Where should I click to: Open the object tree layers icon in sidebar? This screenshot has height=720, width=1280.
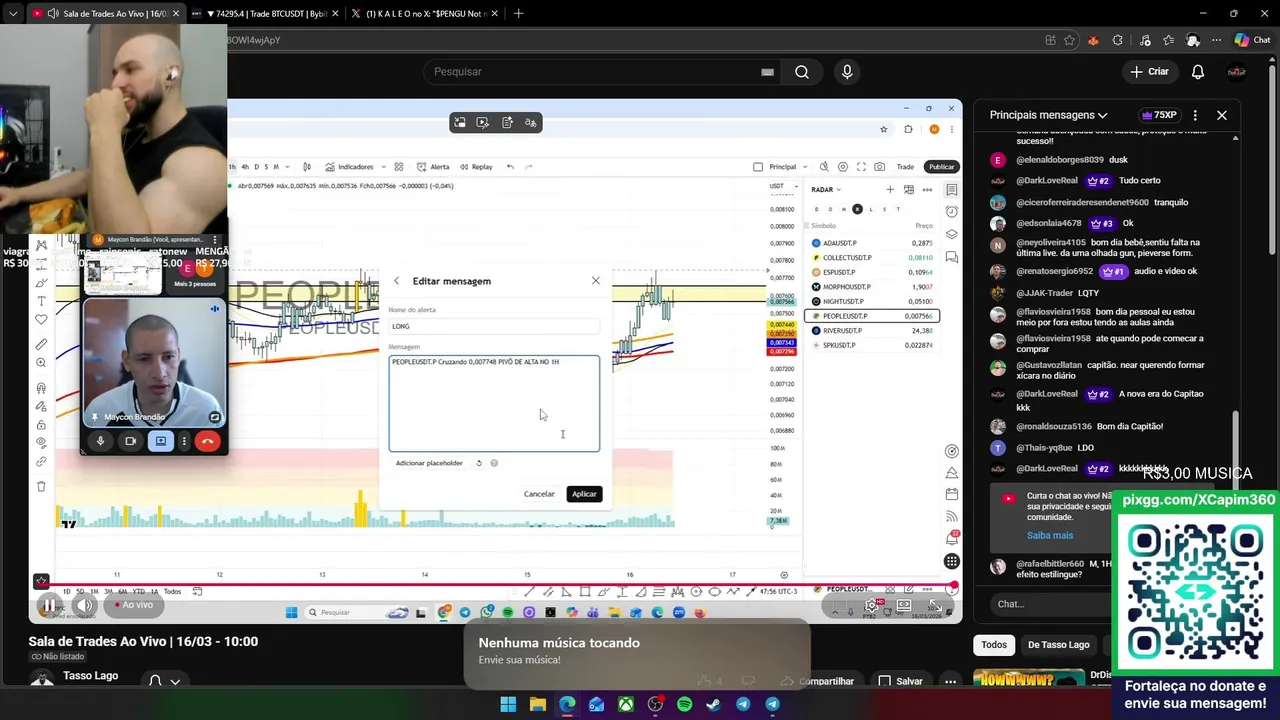tap(952, 234)
